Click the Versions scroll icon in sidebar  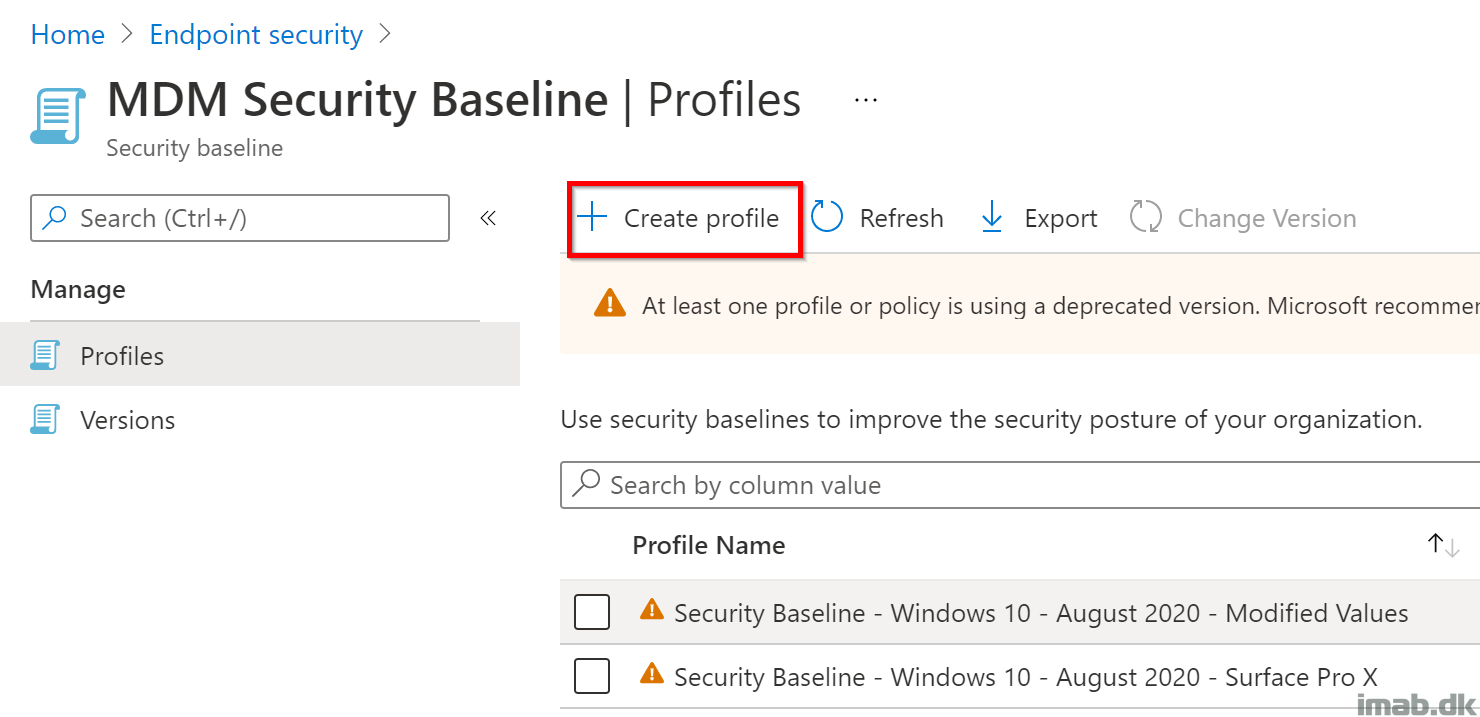(45, 420)
